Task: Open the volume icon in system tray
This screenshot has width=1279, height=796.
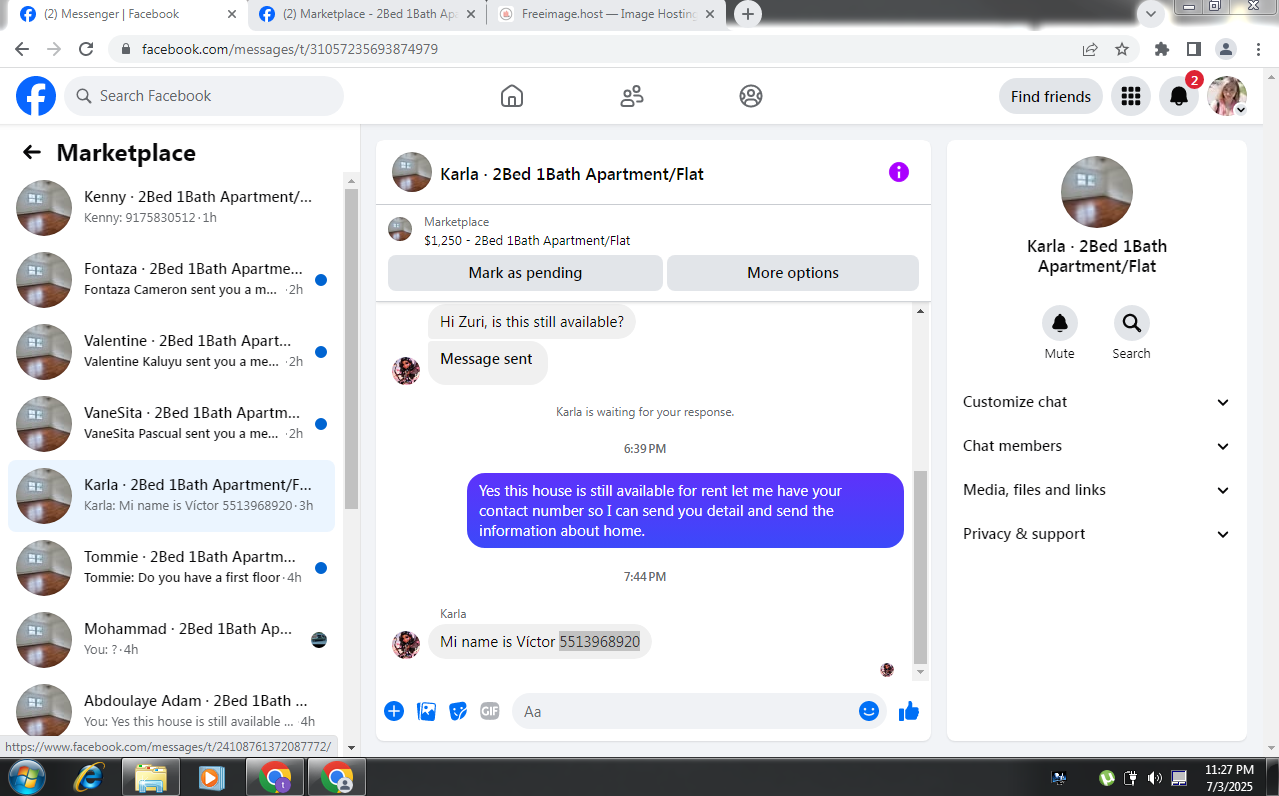Action: pyautogui.click(x=1155, y=777)
